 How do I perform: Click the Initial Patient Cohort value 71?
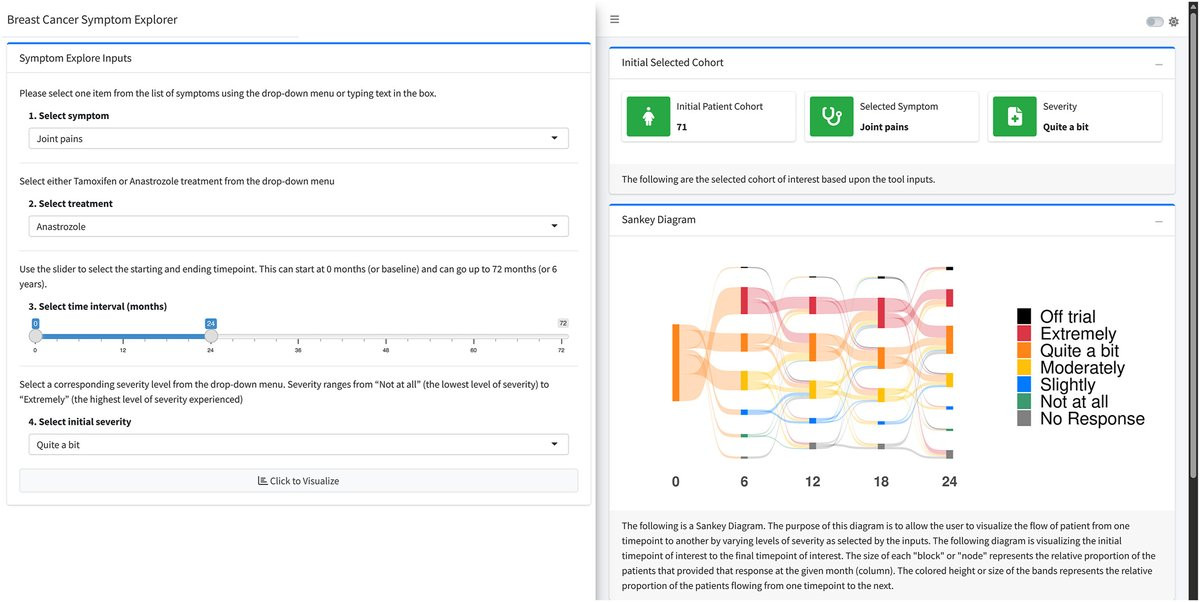[x=682, y=128]
